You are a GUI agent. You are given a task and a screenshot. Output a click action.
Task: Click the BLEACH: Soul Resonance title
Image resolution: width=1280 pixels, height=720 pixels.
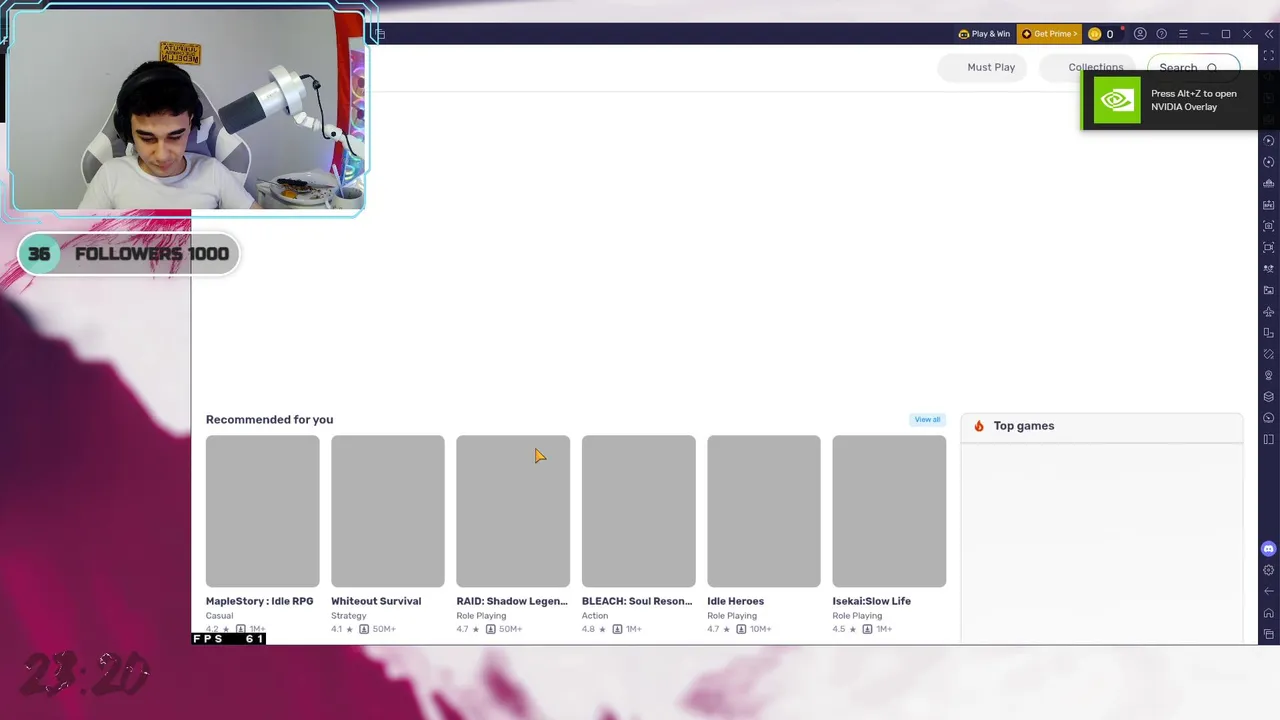pos(637,601)
